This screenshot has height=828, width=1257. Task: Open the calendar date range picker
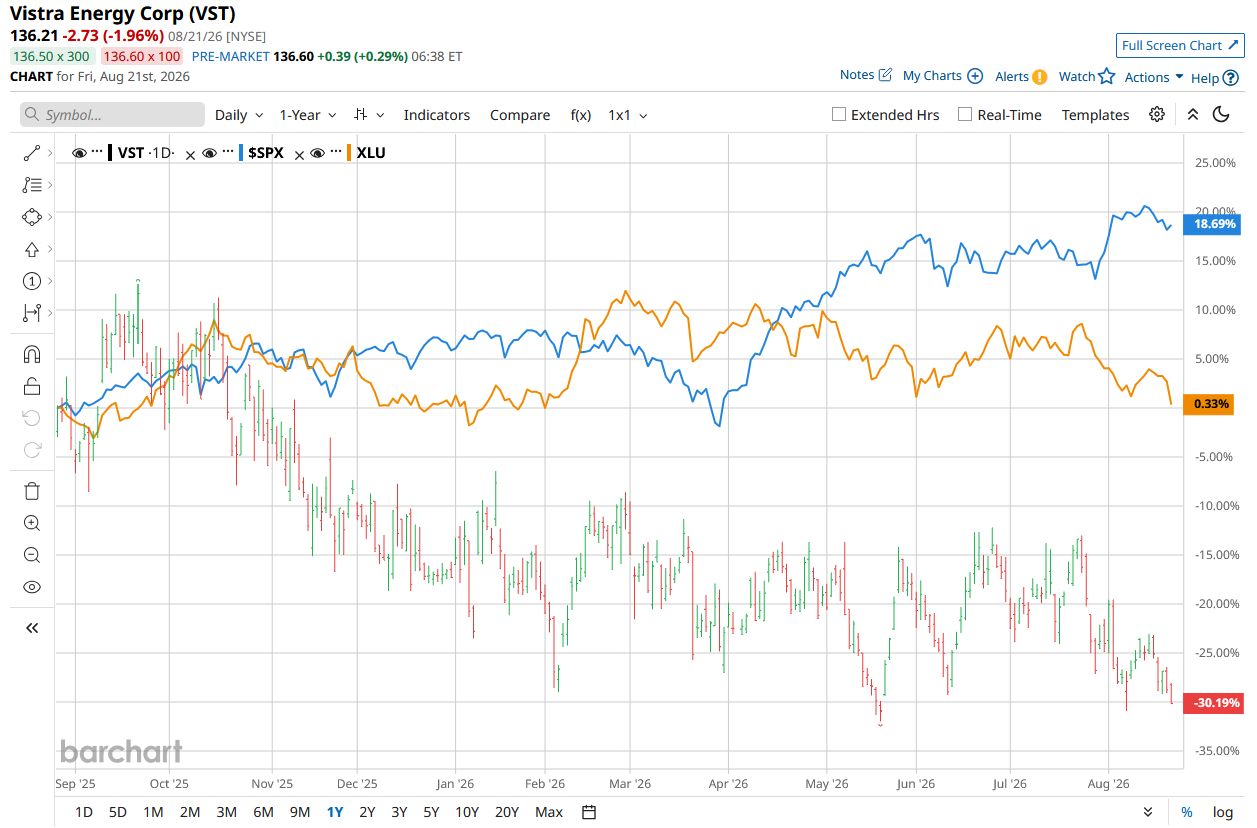click(589, 812)
